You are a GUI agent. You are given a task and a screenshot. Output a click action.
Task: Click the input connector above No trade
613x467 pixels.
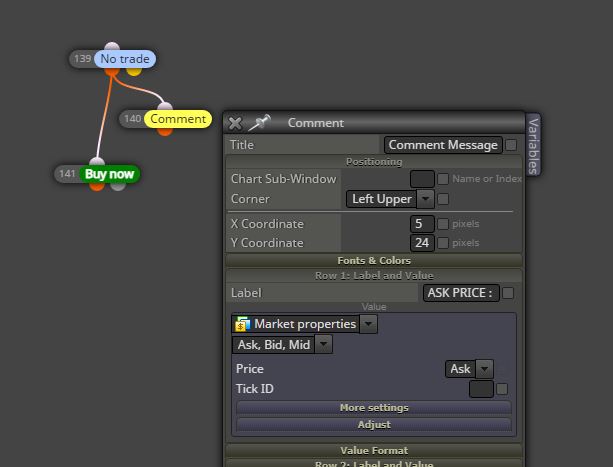coord(112,47)
